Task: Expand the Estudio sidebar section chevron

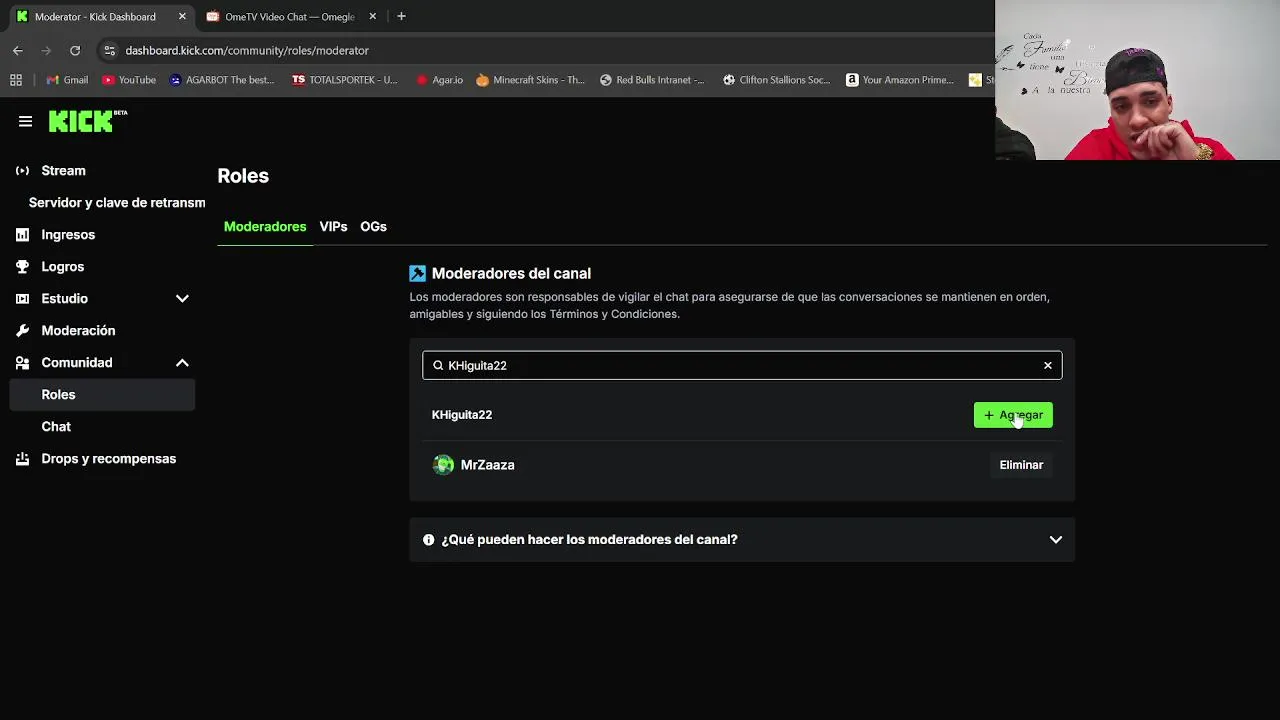Action: pyautogui.click(x=182, y=299)
